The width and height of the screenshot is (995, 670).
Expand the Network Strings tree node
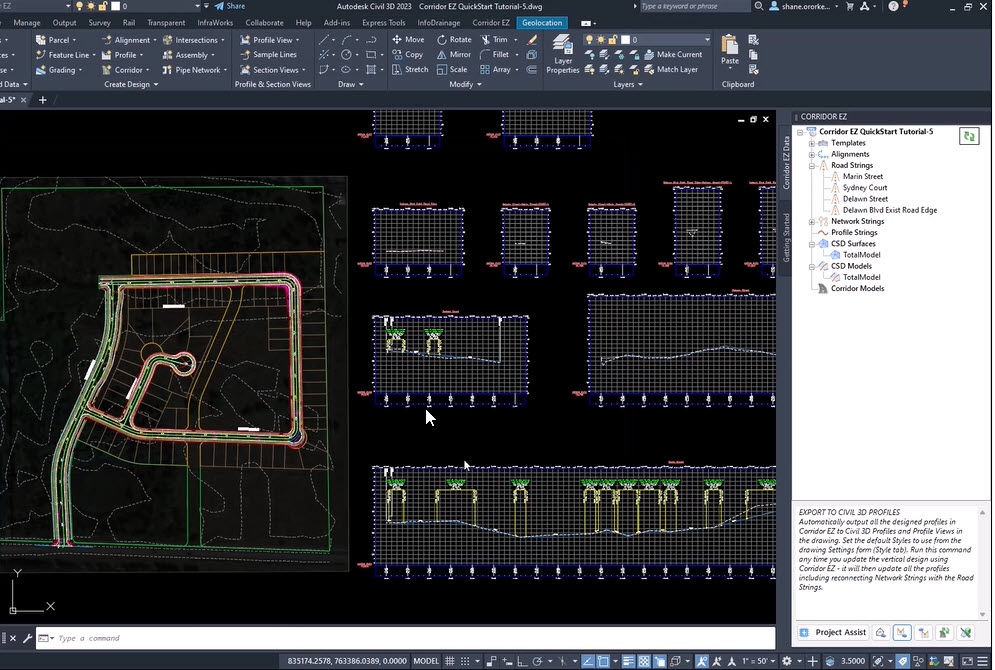812,221
